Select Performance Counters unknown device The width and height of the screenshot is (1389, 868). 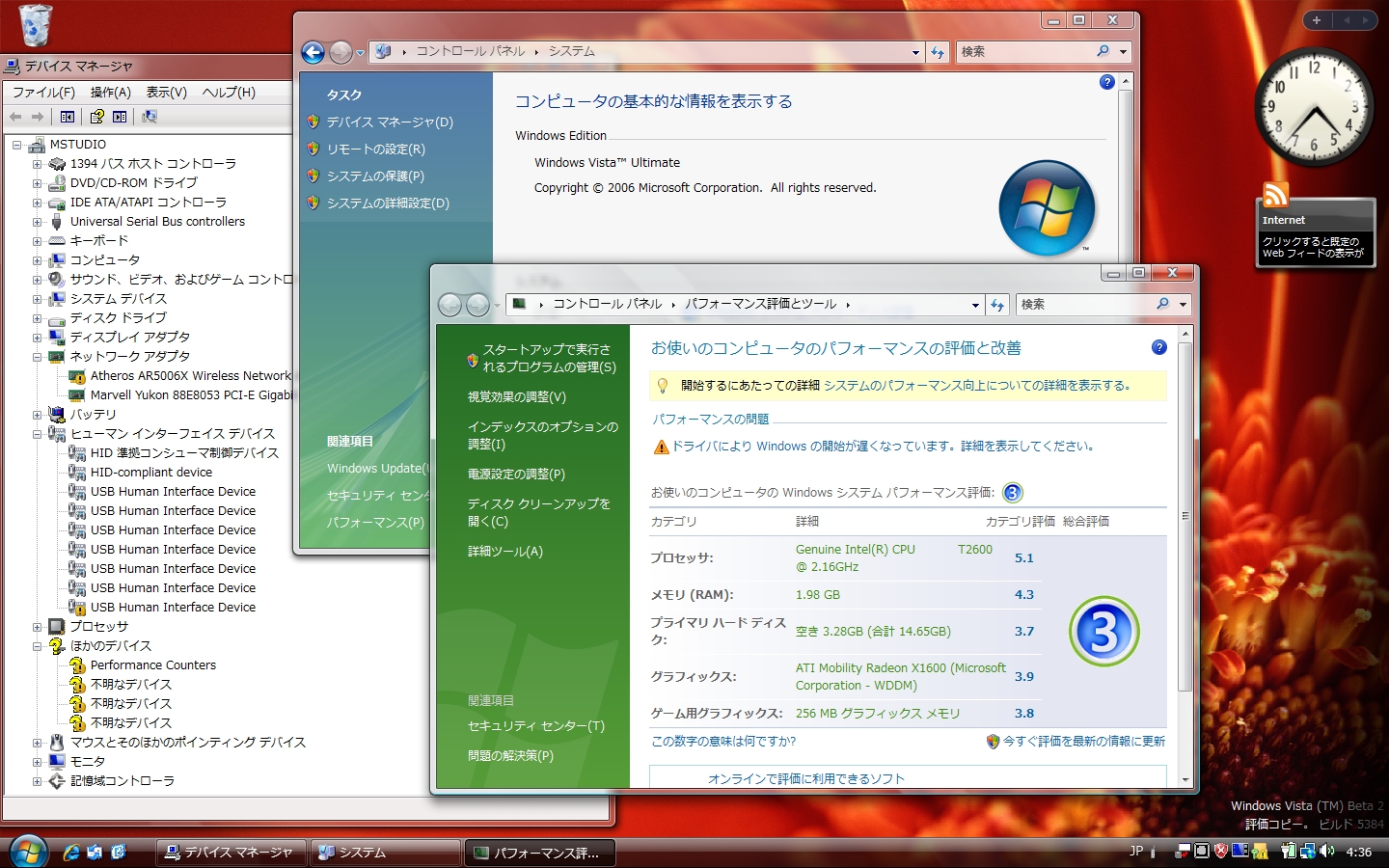pyautogui.click(x=143, y=665)
